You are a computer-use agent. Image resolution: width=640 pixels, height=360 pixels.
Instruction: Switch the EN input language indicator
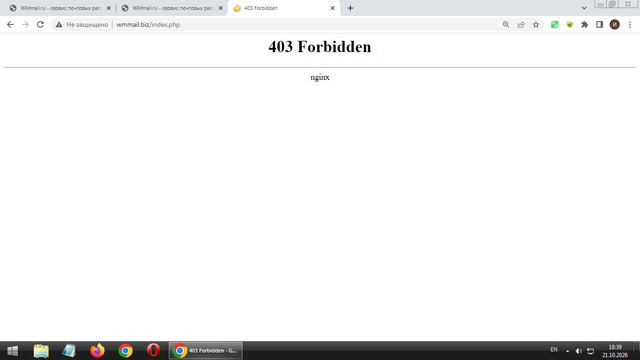(x=554, y=350)
